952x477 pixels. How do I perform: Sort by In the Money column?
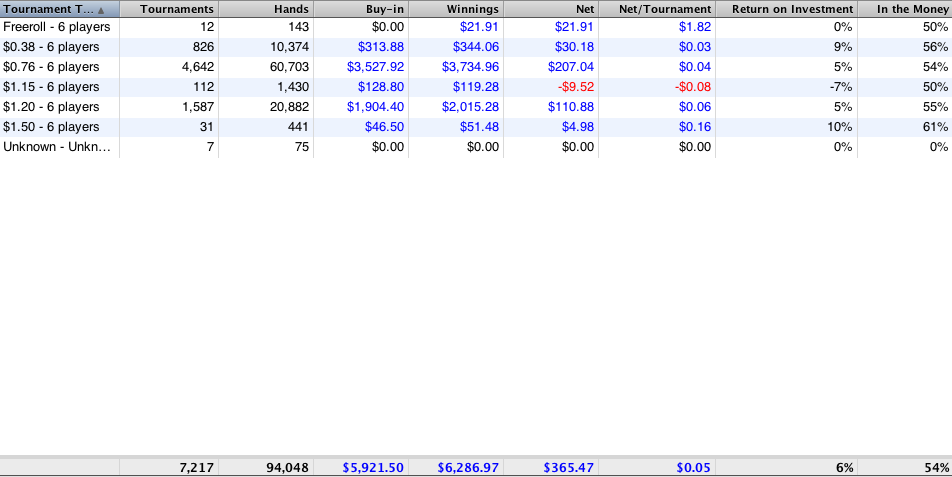pyautogui.click(x=905, y=9)
